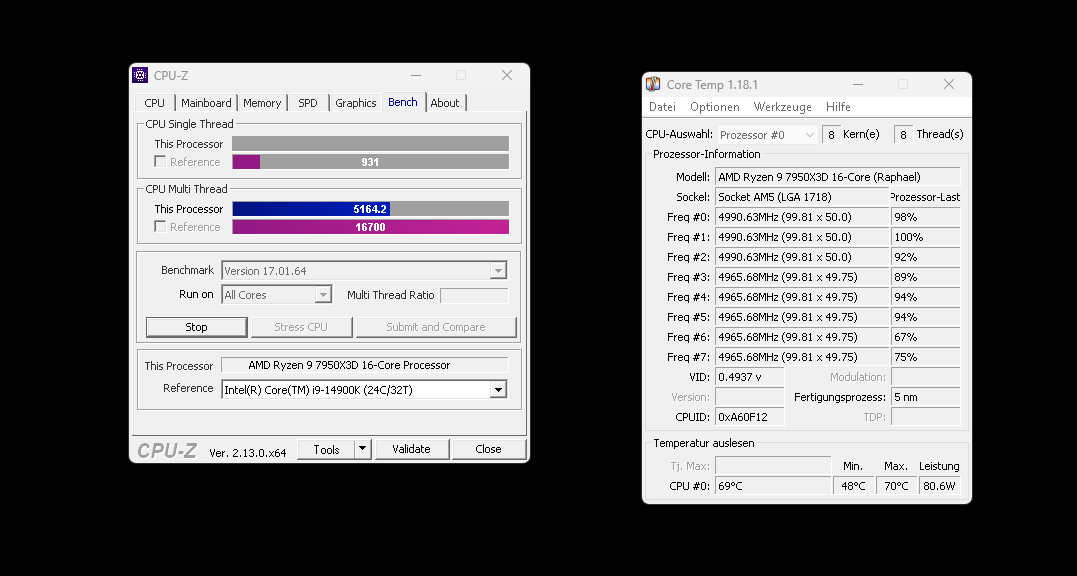Click the Stress CPU button

coord(302,327)
